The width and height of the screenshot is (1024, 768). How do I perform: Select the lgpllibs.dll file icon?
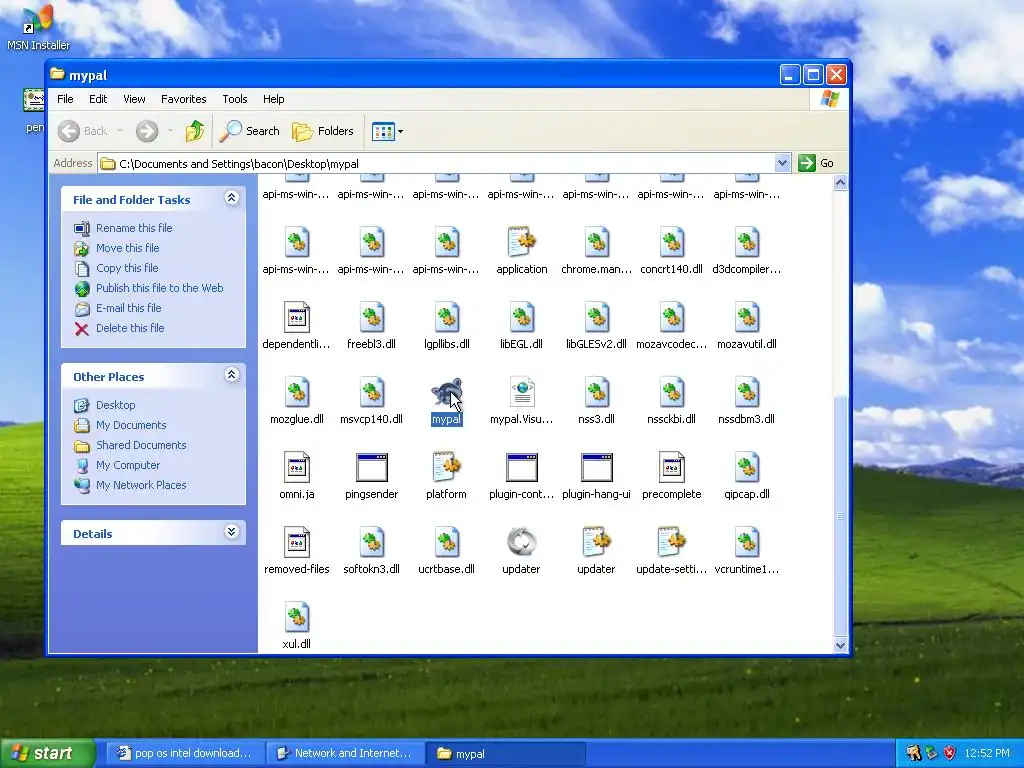pos(447,318)
